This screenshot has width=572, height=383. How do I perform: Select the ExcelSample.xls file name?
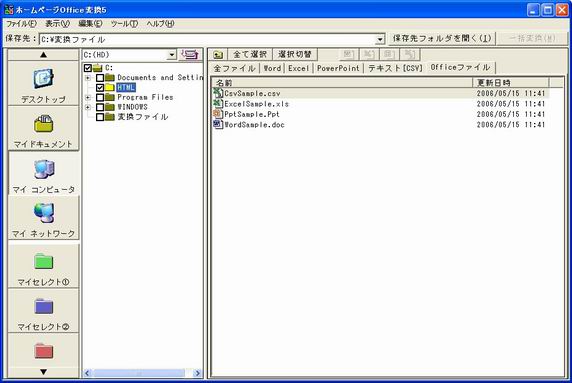256,104
